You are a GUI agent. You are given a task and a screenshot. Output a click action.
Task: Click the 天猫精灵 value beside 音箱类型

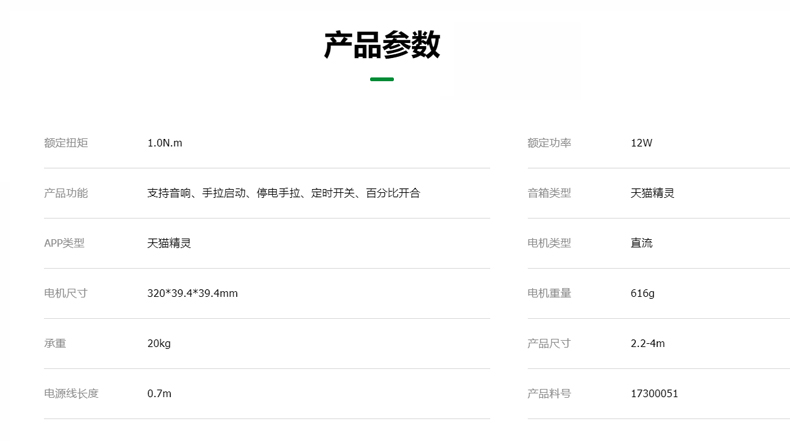tap(652, 193)
